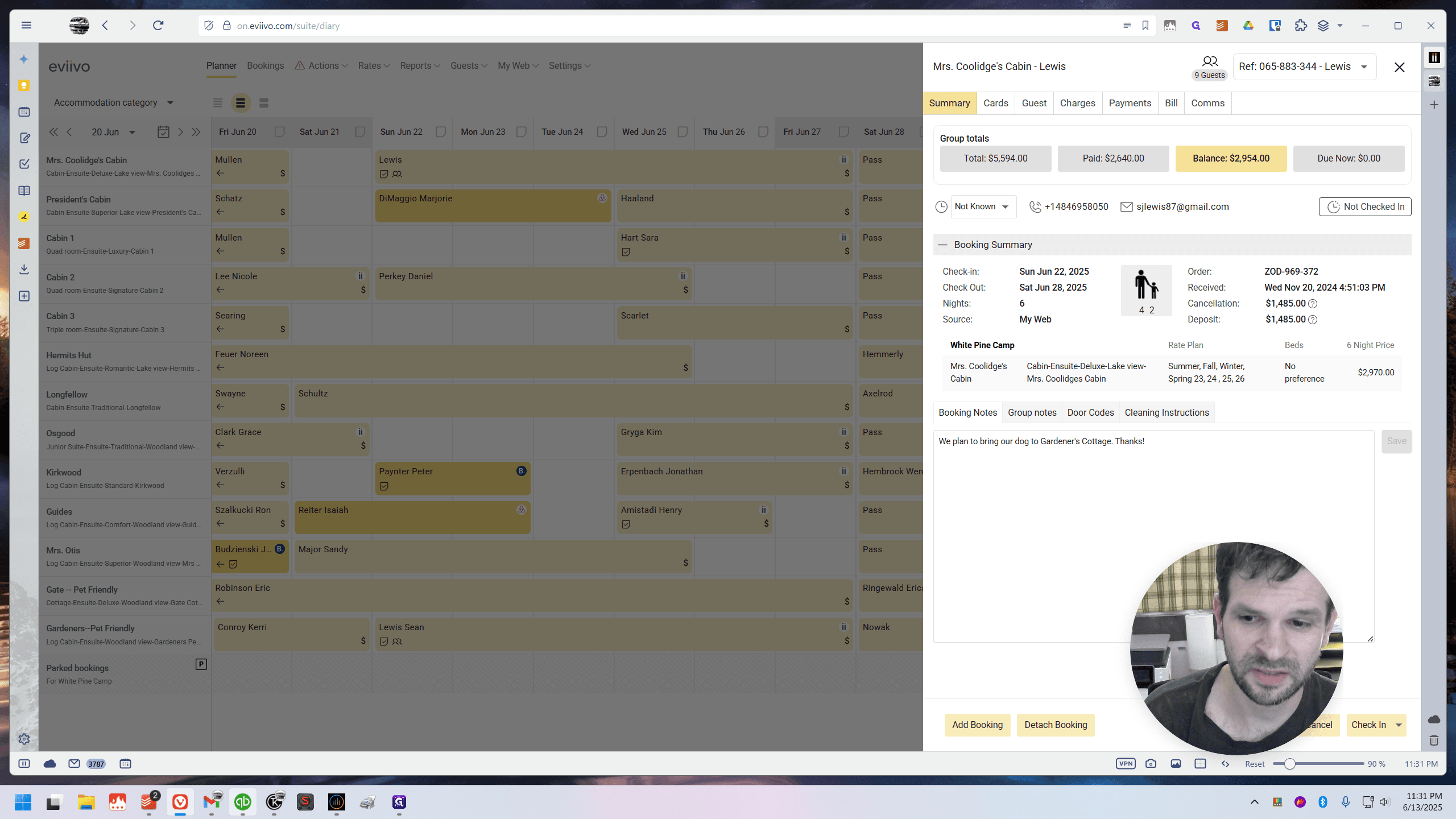
Task: Open the calendar date picker icon
Action: [163, 132]
